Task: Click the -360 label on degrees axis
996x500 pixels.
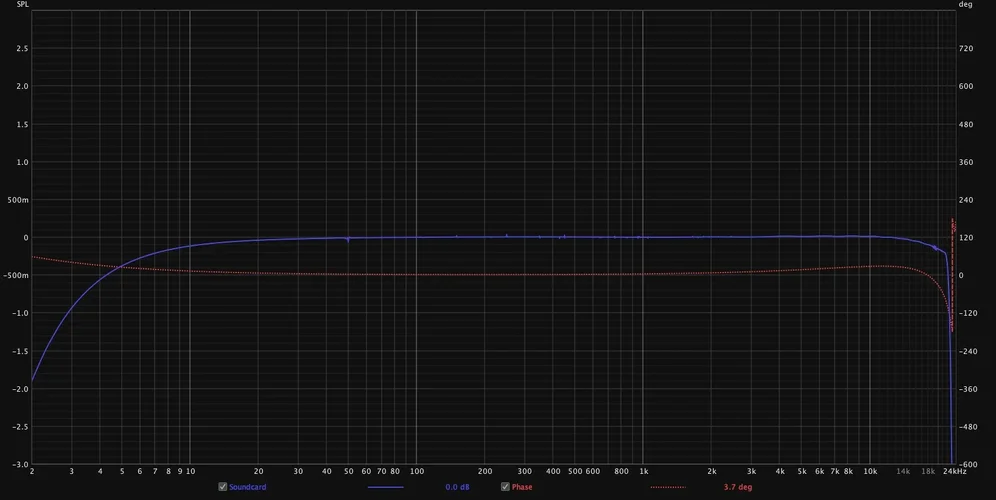Action: [967, 388]
